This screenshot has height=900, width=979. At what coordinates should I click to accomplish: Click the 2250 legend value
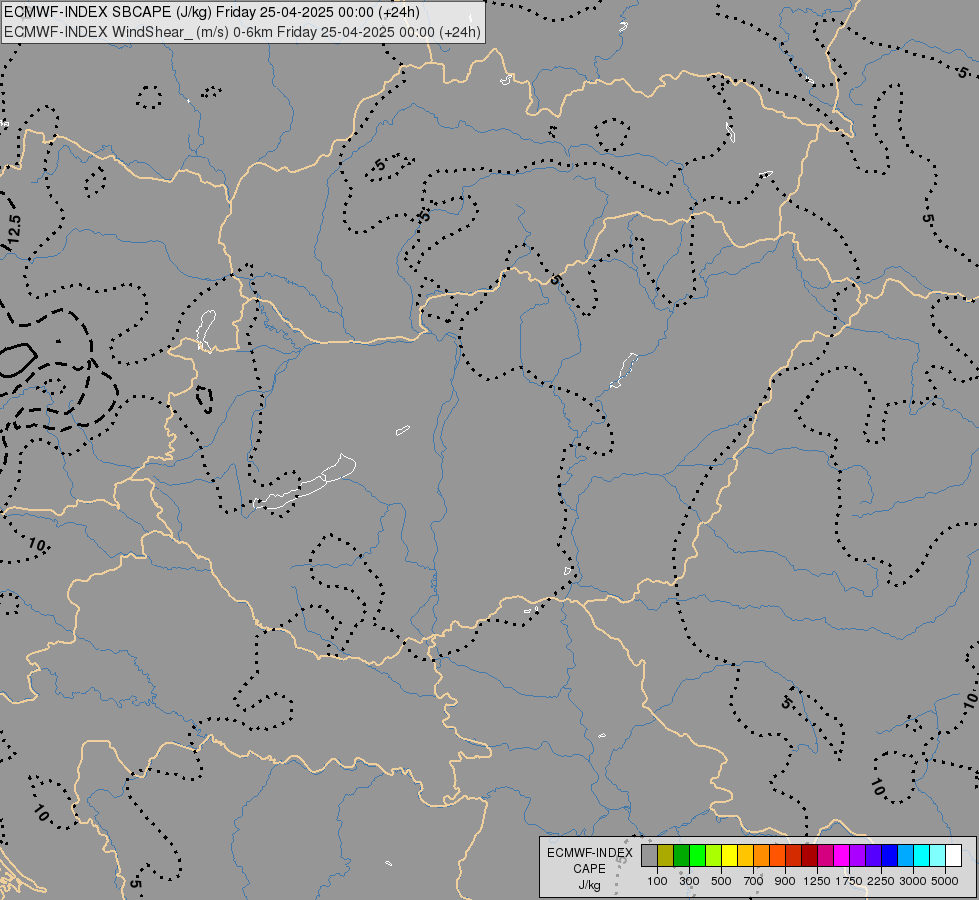[881, 881]
